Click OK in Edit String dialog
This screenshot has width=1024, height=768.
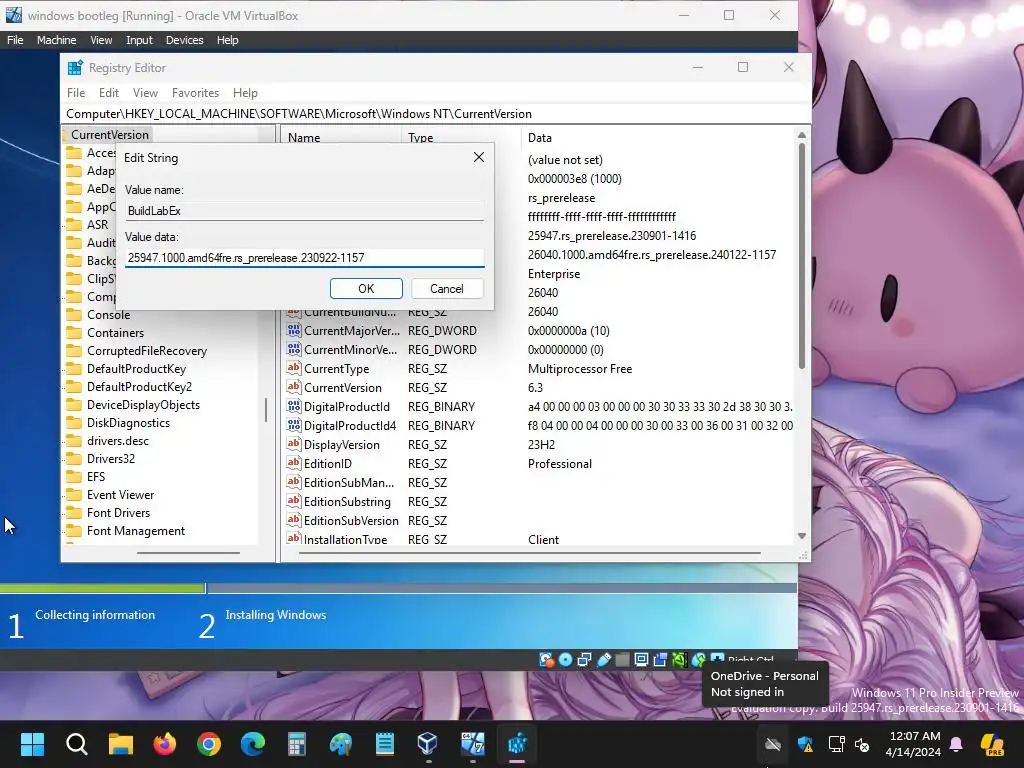click(x=366, y=289)
